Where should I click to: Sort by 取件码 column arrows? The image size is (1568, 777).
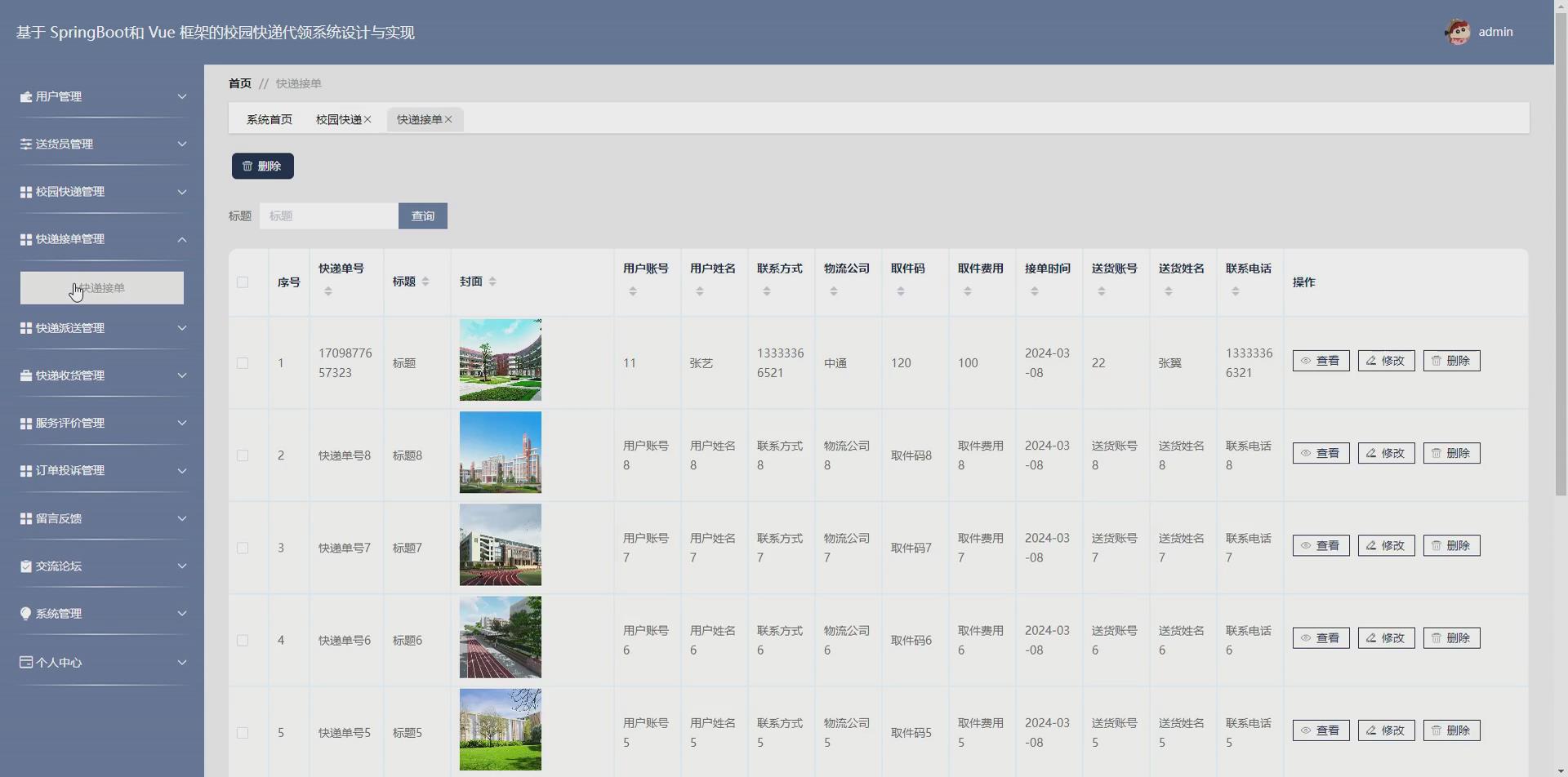[x=901, y=291]
